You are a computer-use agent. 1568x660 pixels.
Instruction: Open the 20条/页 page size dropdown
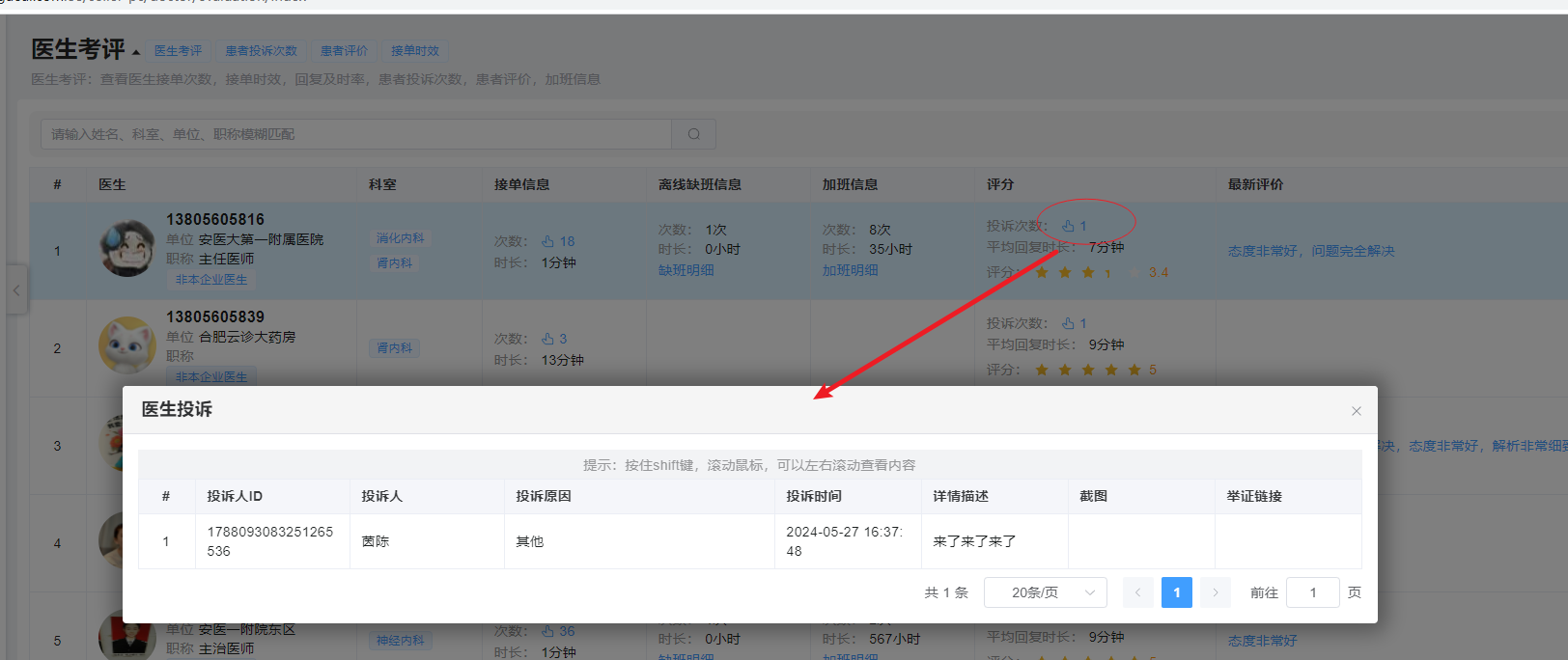tap(1045, 592)
